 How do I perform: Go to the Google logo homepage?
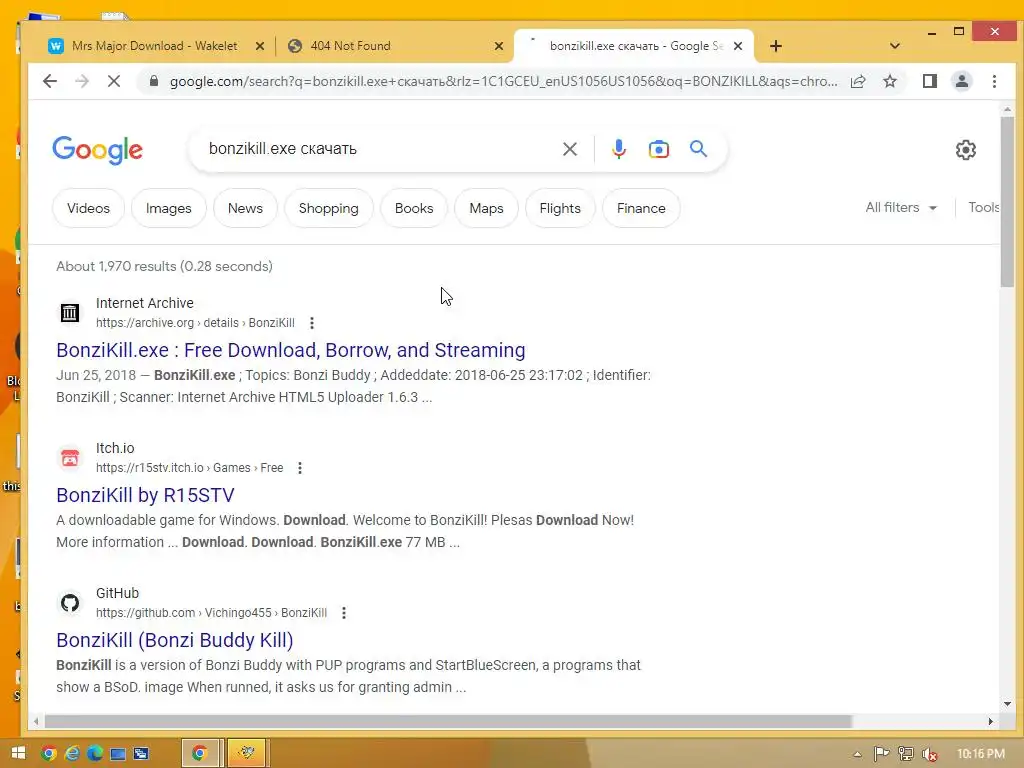[x=97, y=150]
